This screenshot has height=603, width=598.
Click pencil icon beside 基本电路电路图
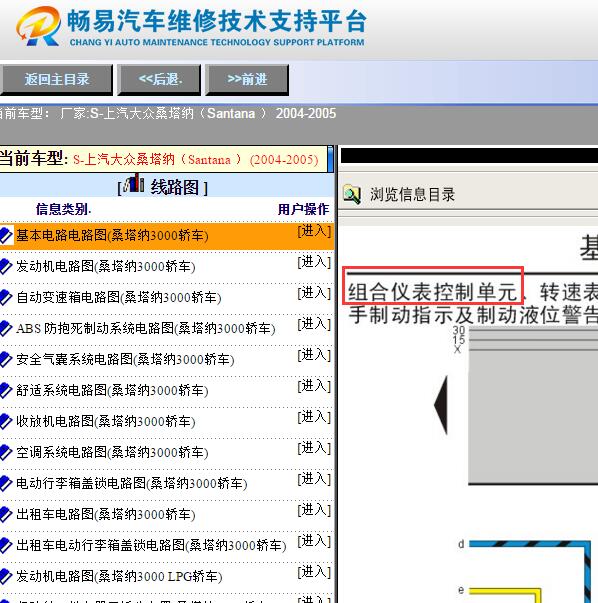[6, 235]
